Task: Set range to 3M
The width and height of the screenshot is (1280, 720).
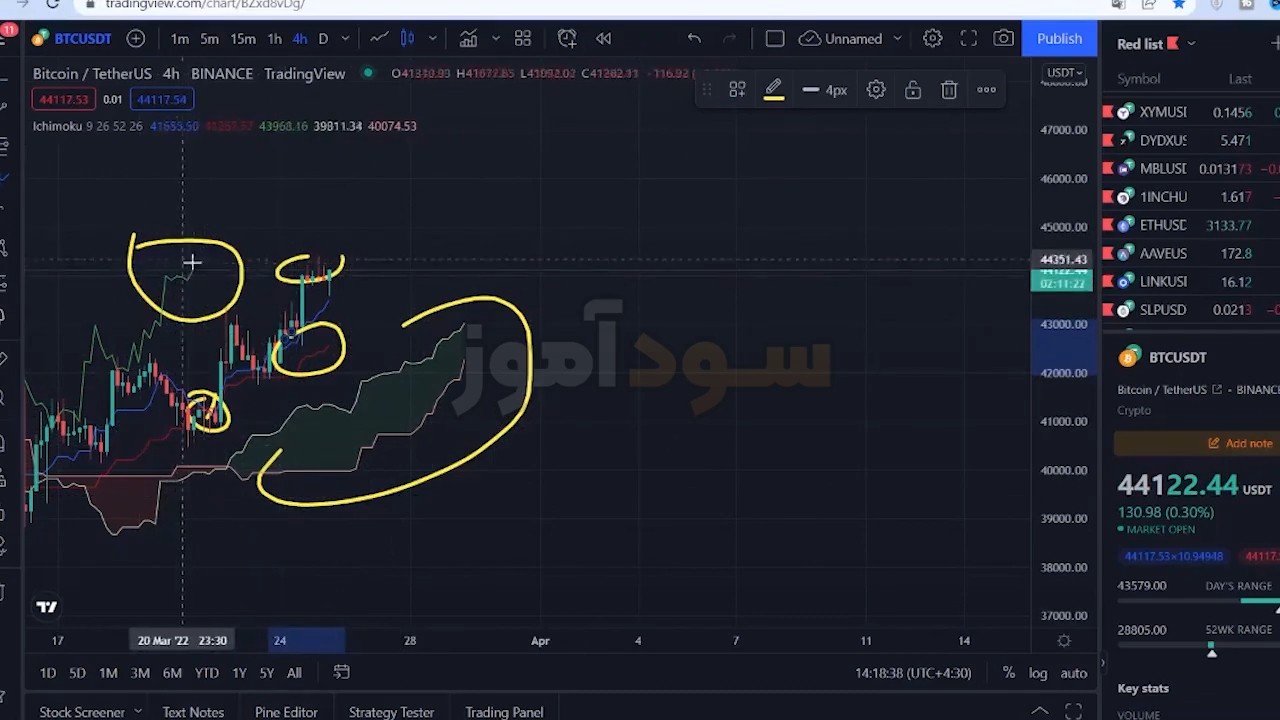Action: click(140, 673)
